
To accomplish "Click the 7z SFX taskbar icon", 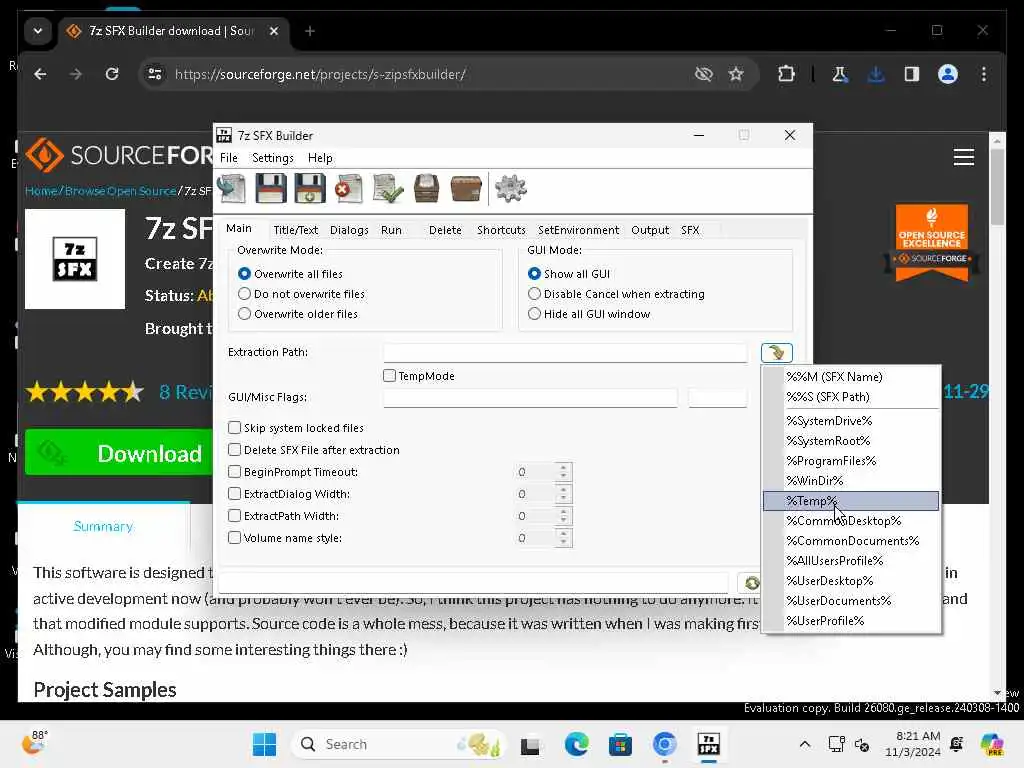I will (709, 744).
